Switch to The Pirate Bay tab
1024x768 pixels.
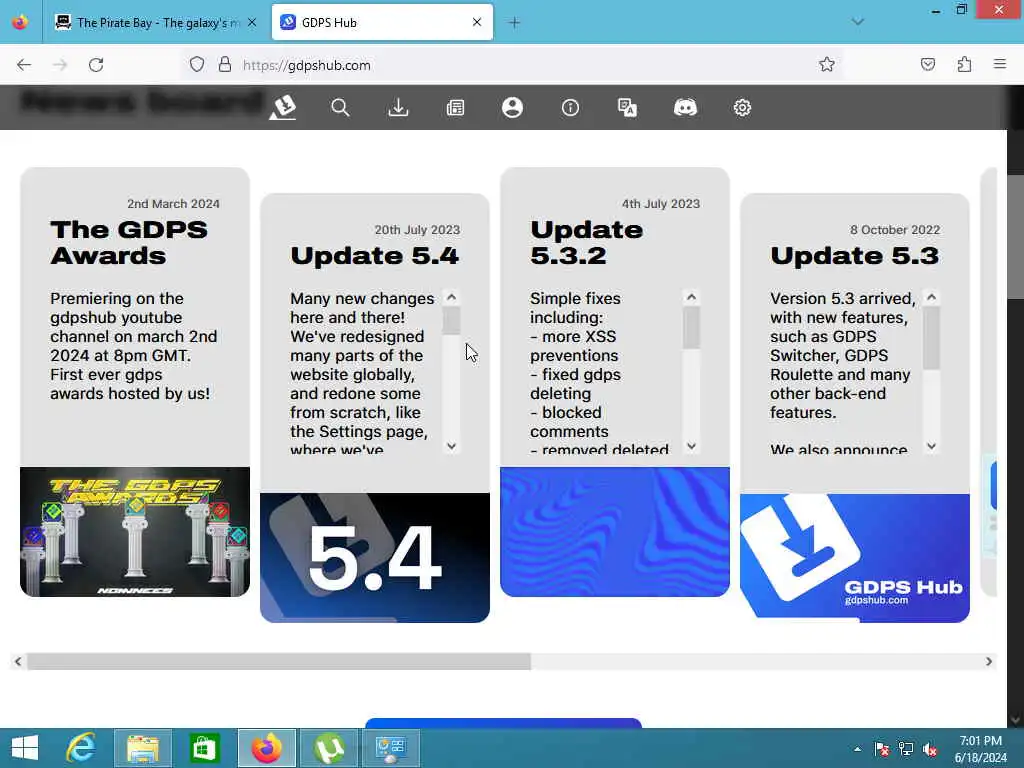click(155, 22)
